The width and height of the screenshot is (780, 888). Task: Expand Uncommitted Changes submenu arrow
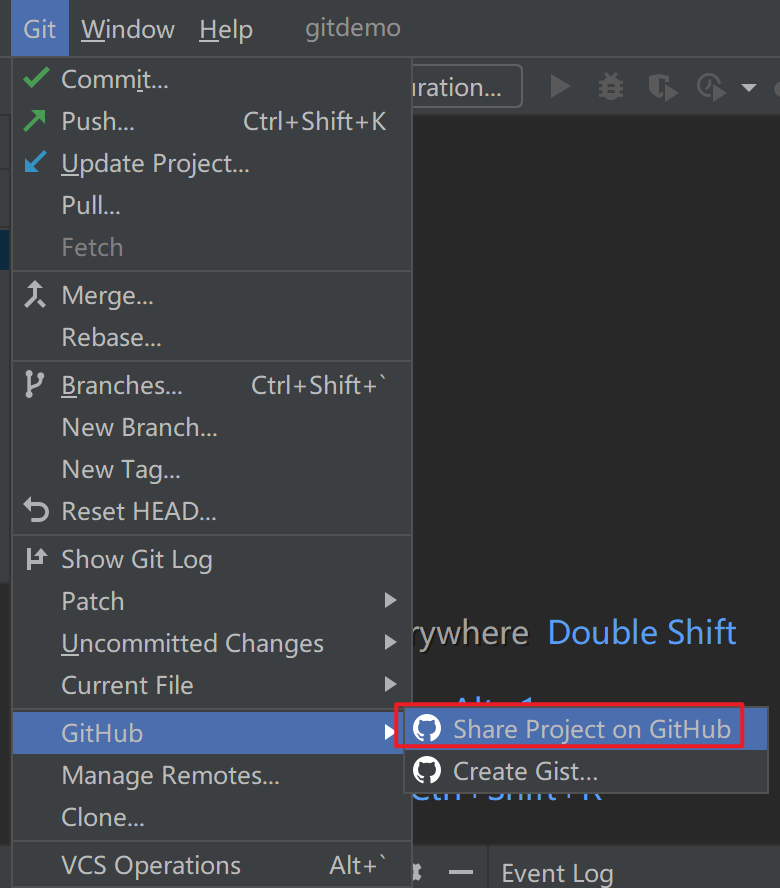390,642
